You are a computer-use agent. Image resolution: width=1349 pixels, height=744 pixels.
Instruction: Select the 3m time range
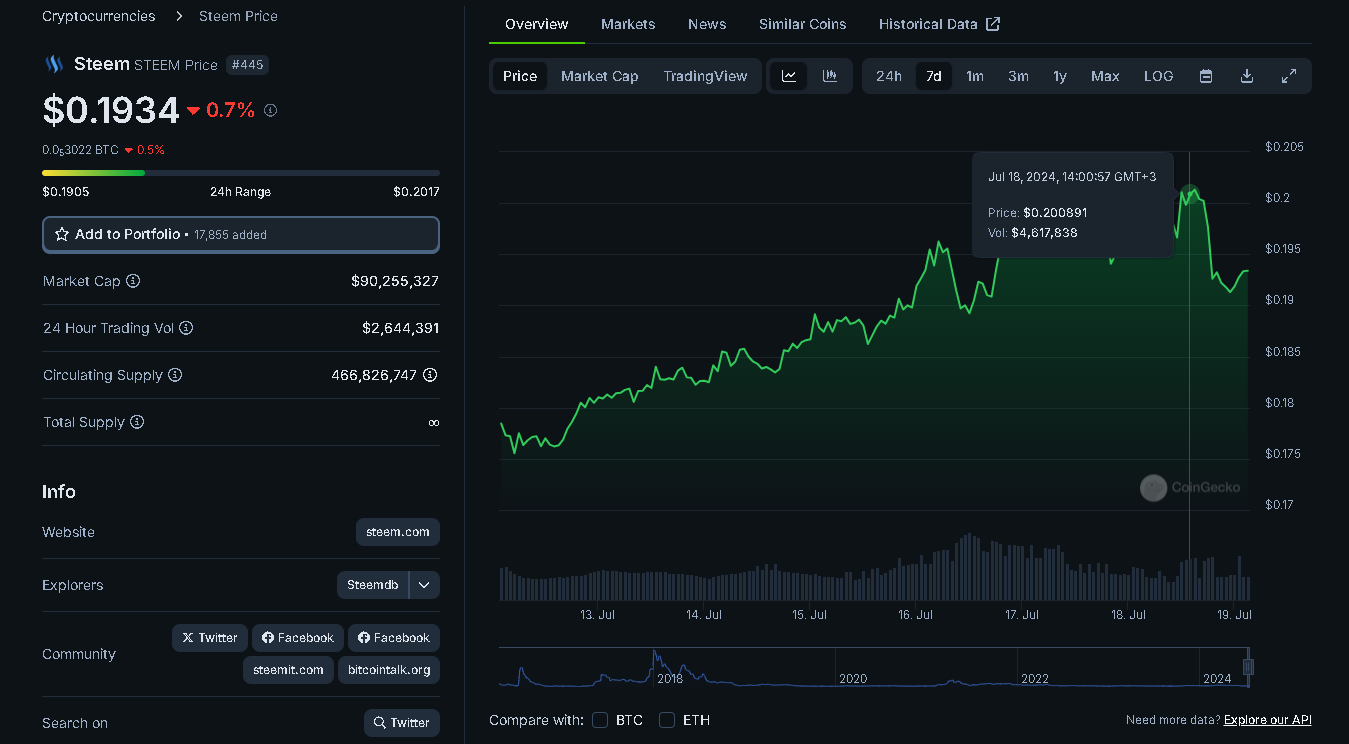(1018, 76)
